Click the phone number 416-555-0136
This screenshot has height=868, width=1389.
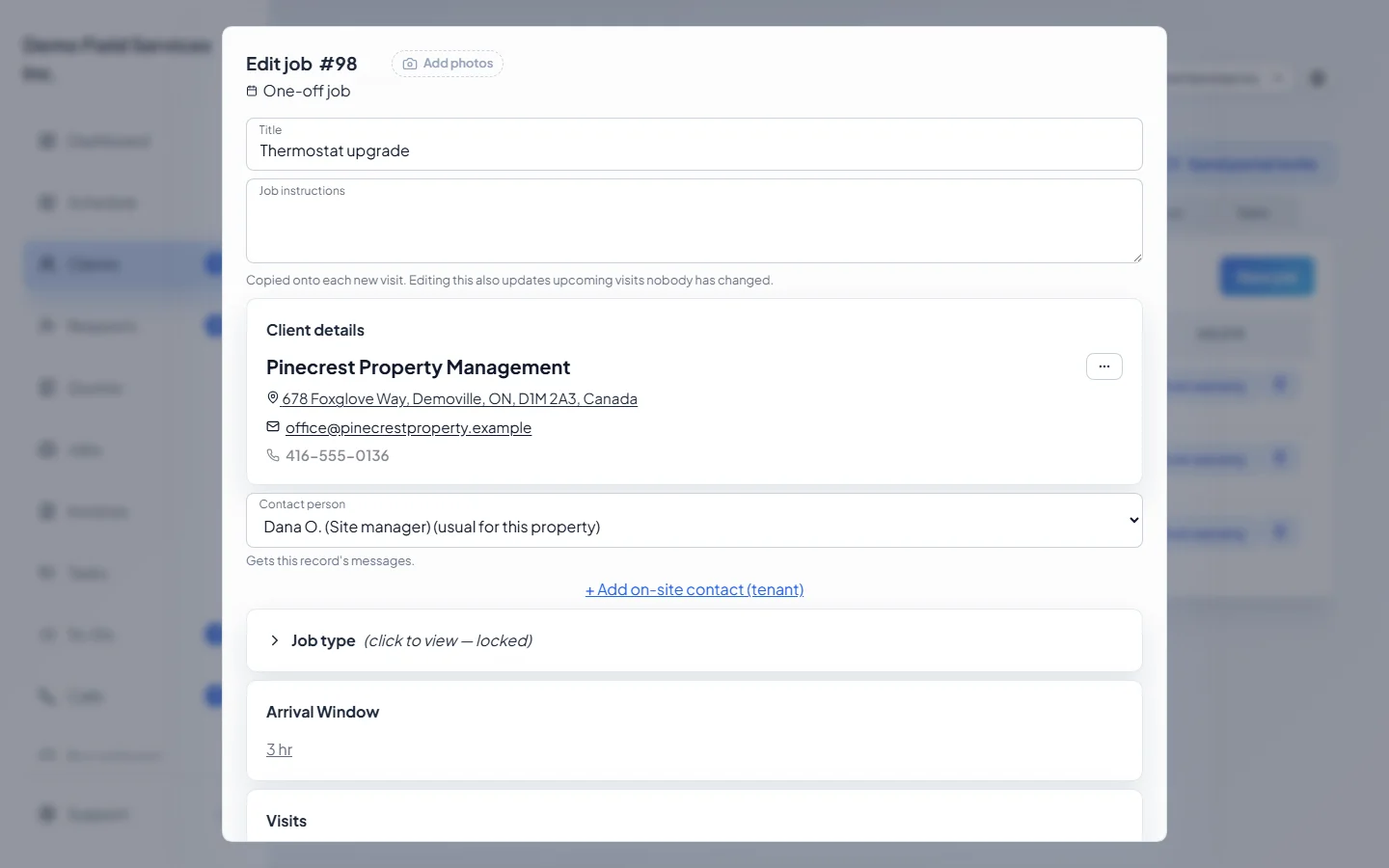pyautogui.click(x=338, y=456)
